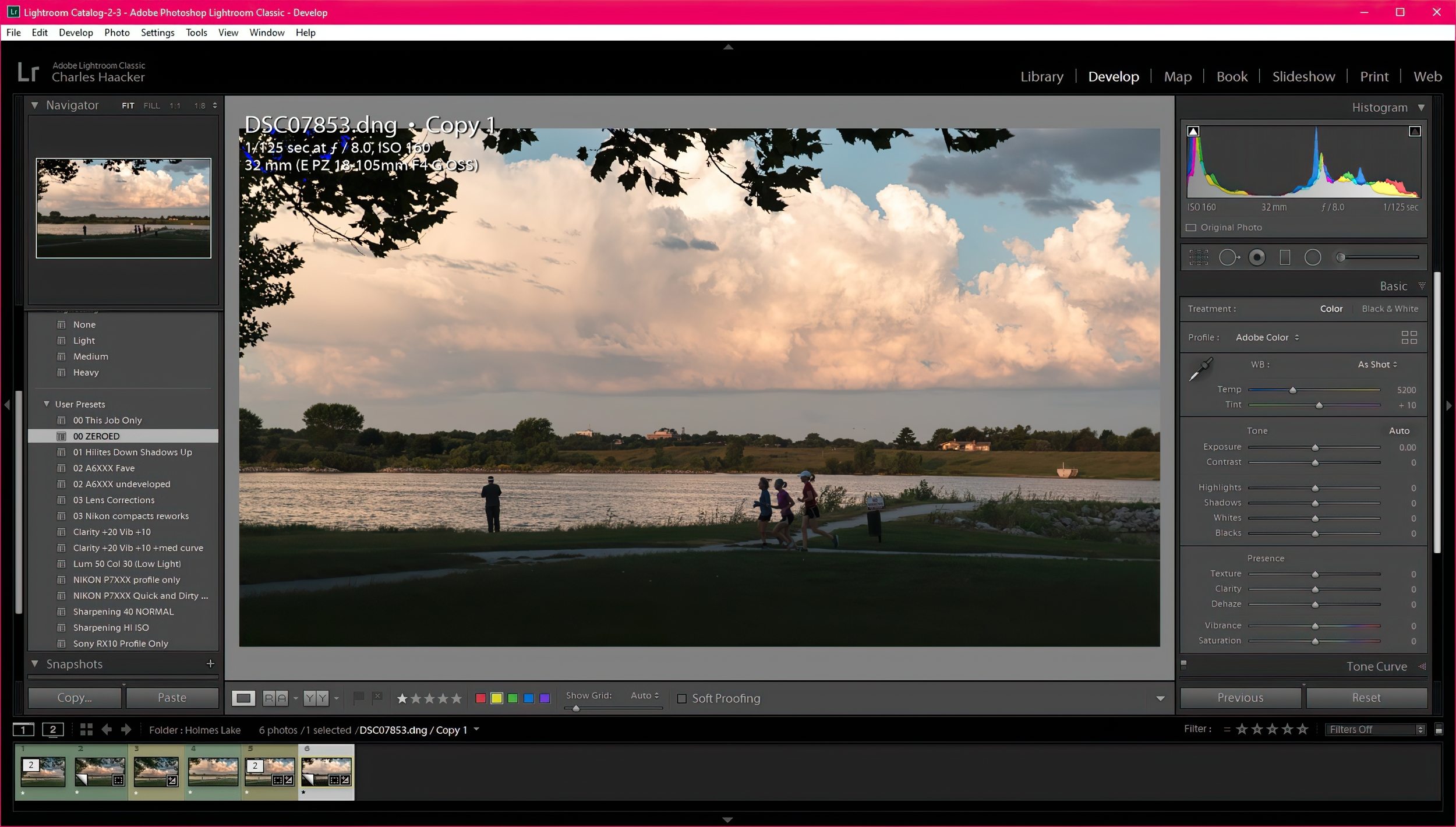This screenshot has width=1456, height=827.
Task: Toggle the shadow clipping indicator in histogram
Action: click(x=1193, y=132)
